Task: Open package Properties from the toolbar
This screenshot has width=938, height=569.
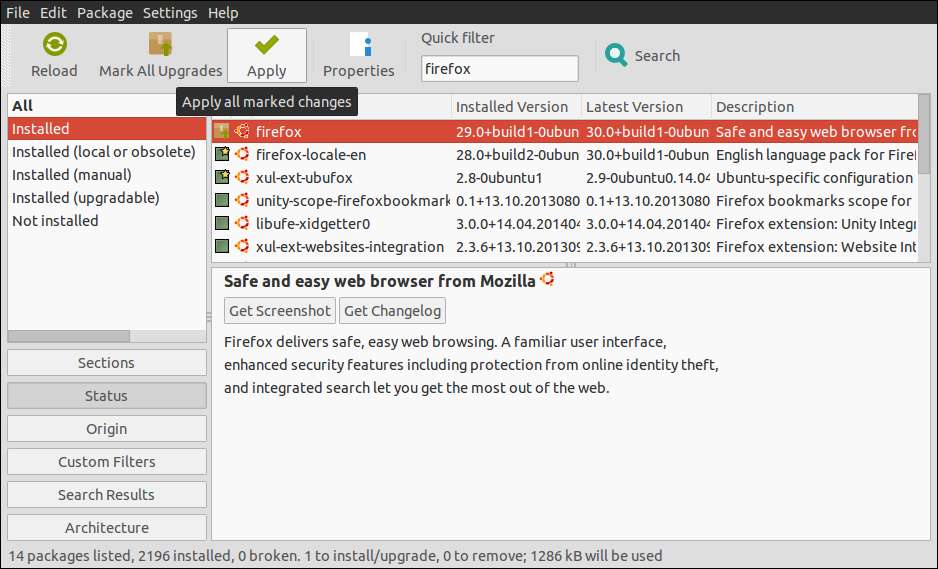Action: tap(359, 55)
